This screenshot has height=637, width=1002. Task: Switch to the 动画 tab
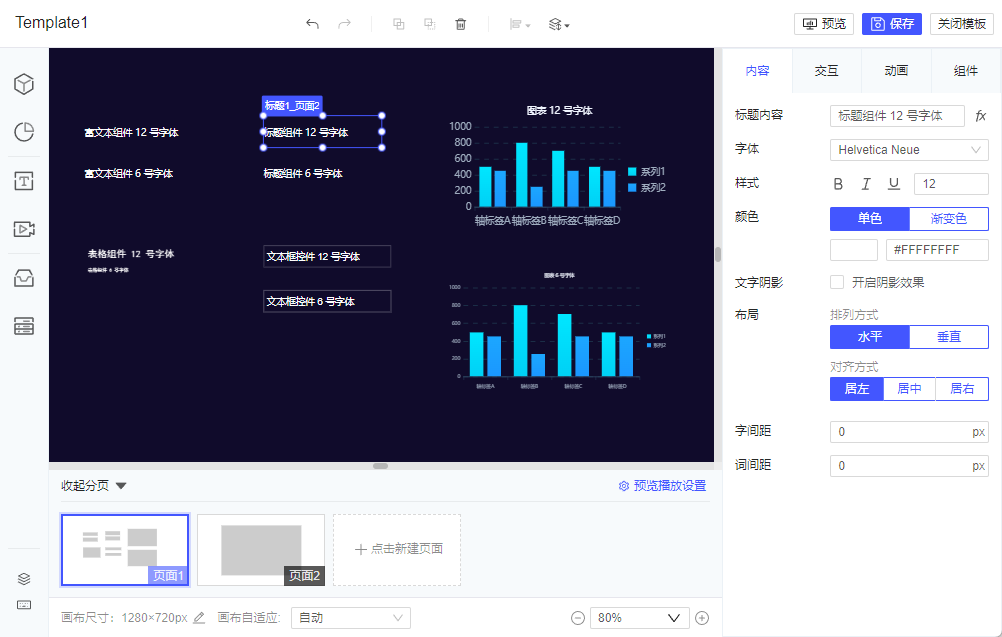coord(896,70)
